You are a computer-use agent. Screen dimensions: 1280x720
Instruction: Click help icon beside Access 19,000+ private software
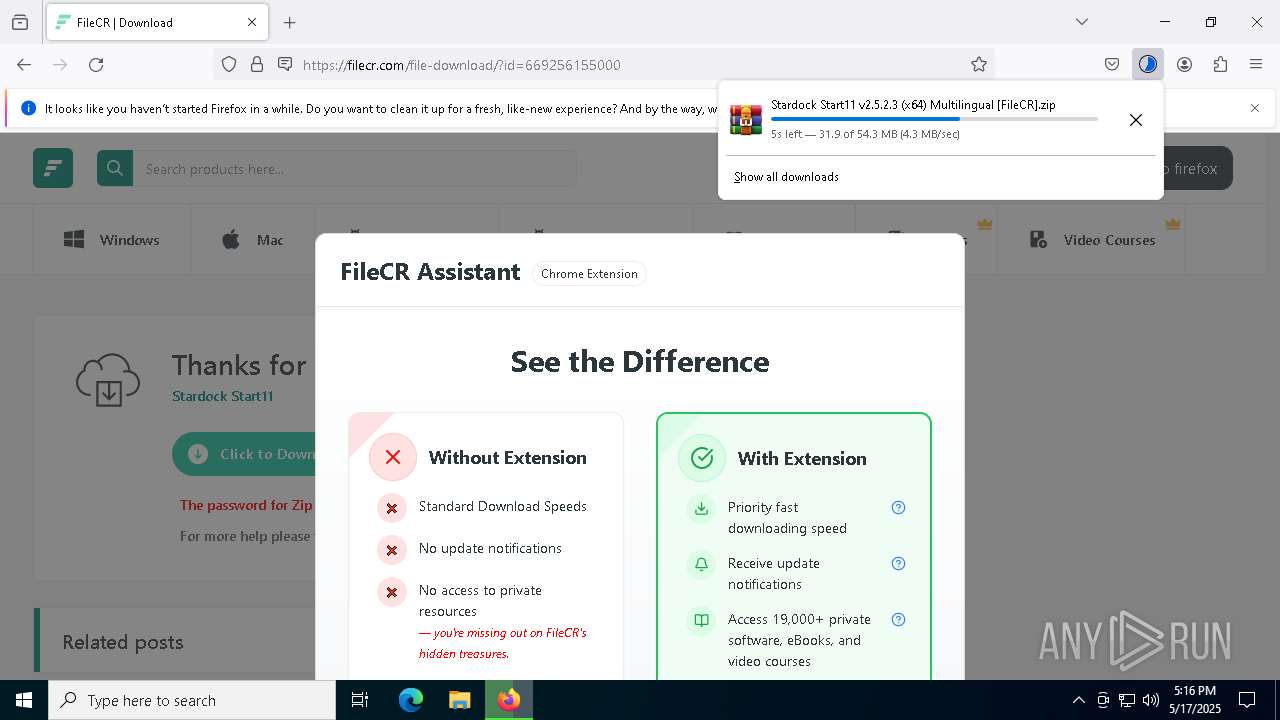pyautogui.click(x=898, y=619)
